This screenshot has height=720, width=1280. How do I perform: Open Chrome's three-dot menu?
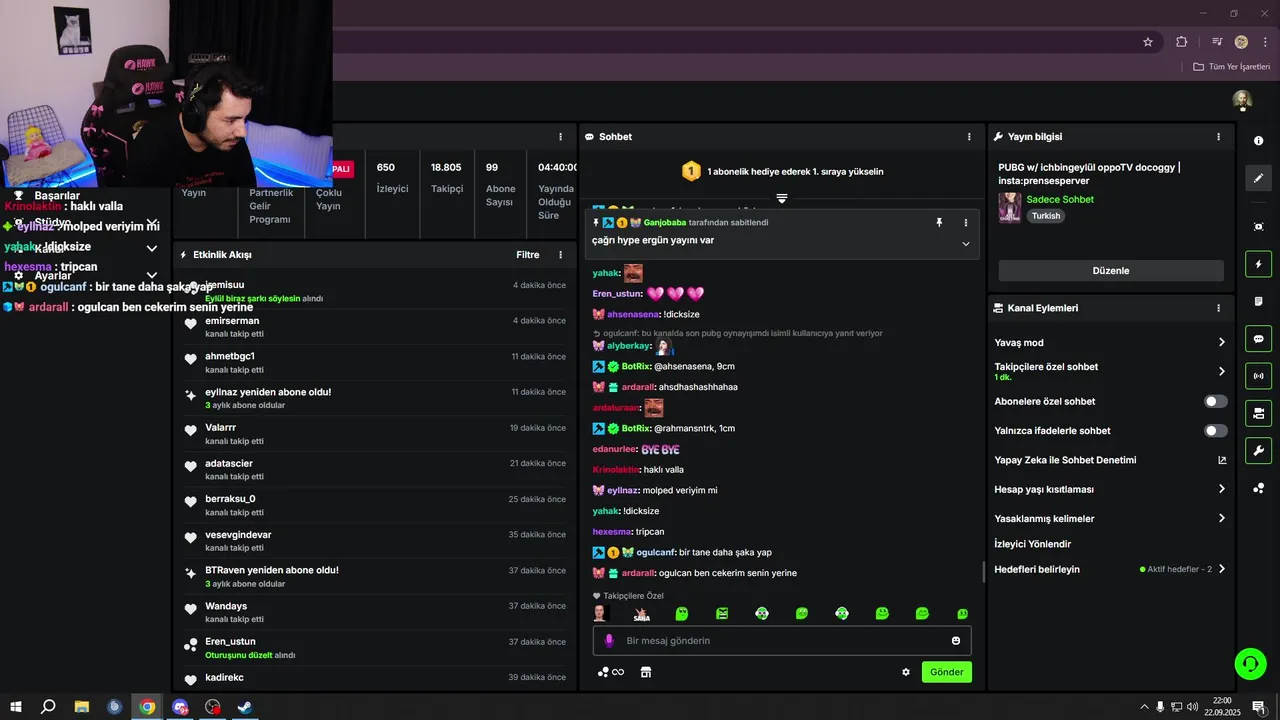(1265, 42)
